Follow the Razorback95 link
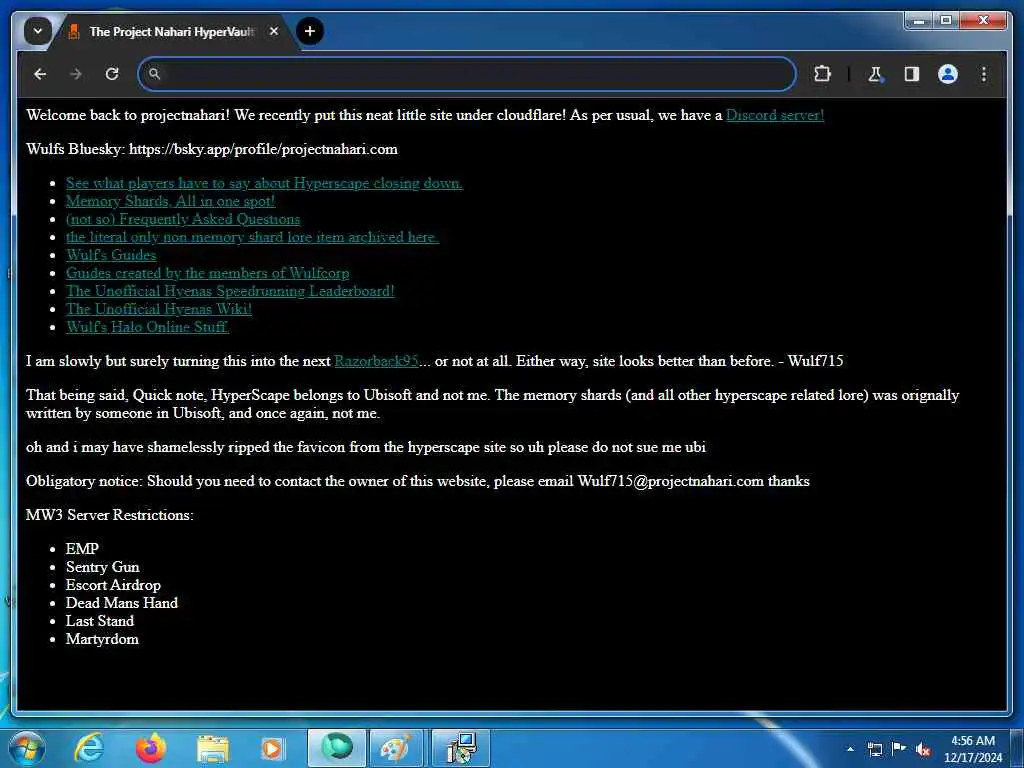The image size is (1024, 768). tap(376, 361)
